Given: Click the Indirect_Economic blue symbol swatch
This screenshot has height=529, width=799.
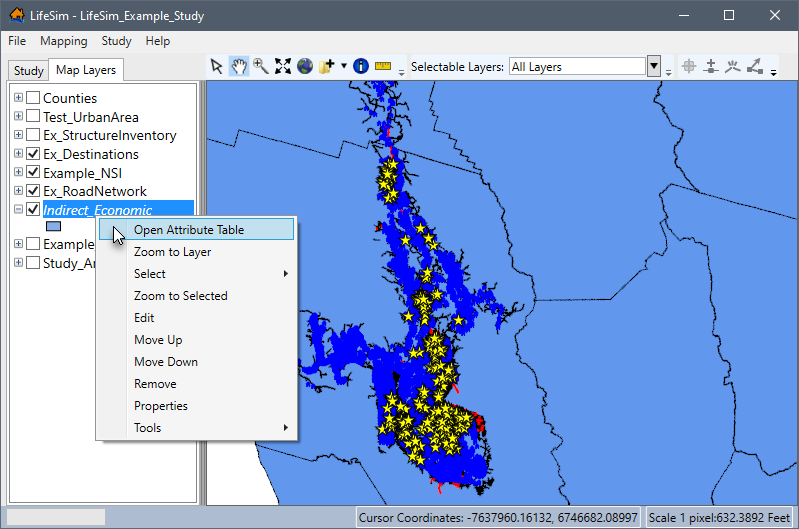Looking at the screenshot, I should tap(54, 226).
